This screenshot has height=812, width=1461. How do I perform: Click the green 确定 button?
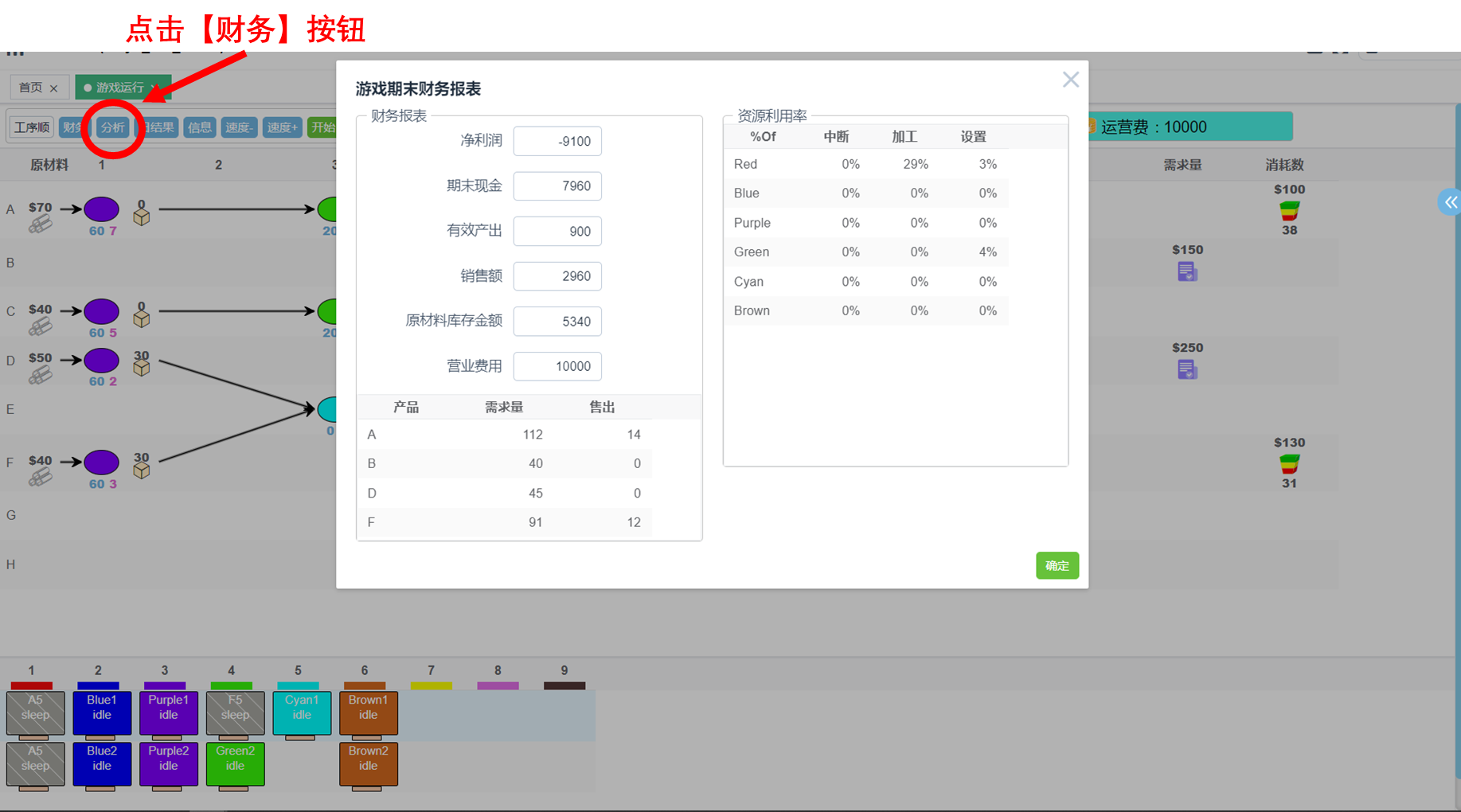1057,565
